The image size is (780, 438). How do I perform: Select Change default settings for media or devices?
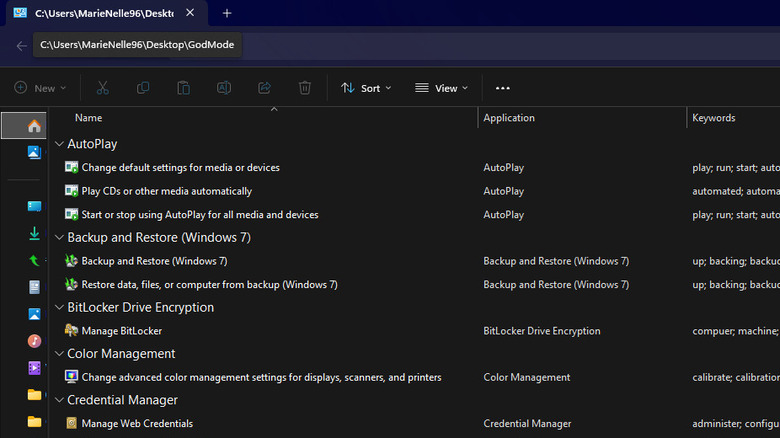coord(181,168)
